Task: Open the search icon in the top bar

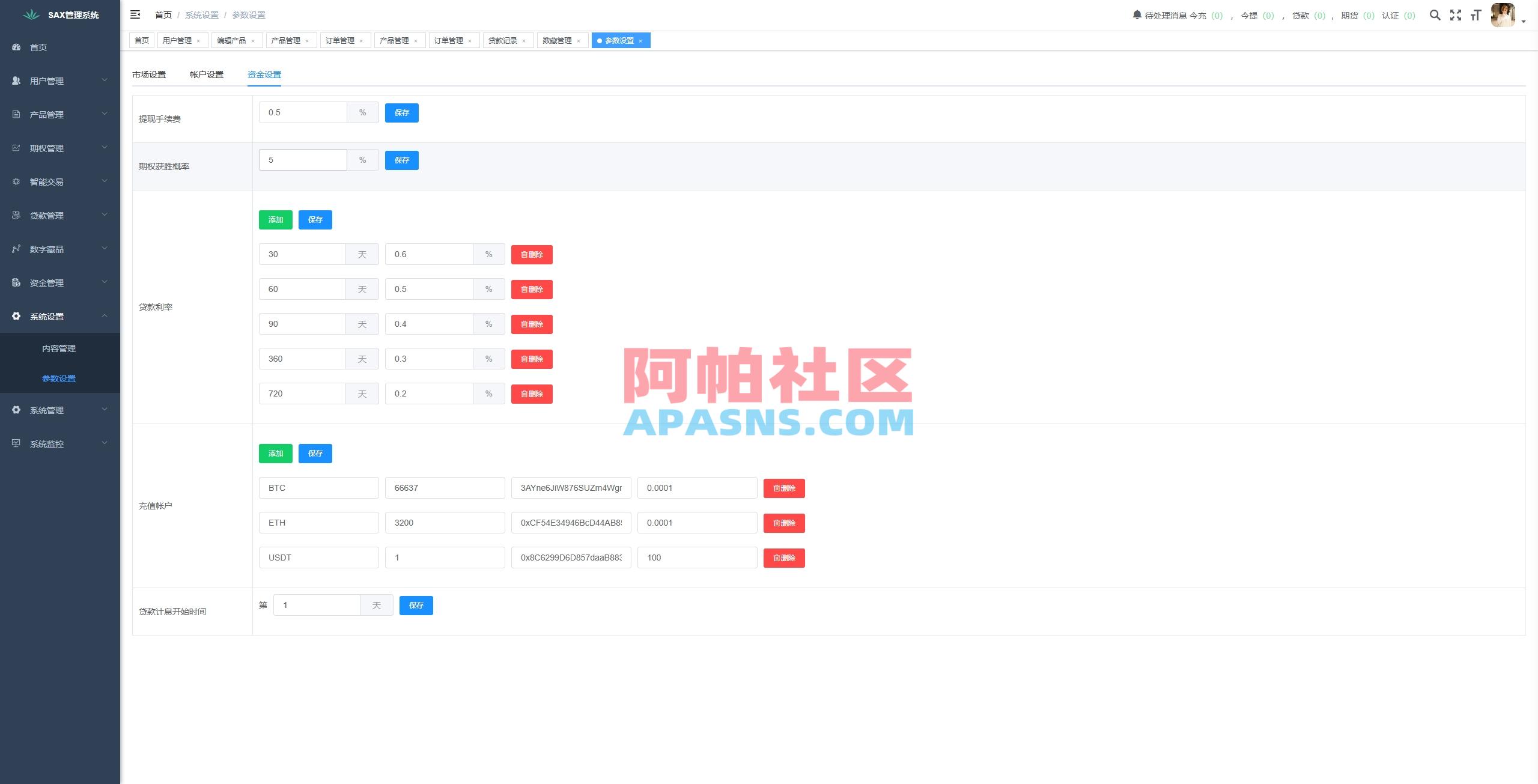Action: (1436, 15)
